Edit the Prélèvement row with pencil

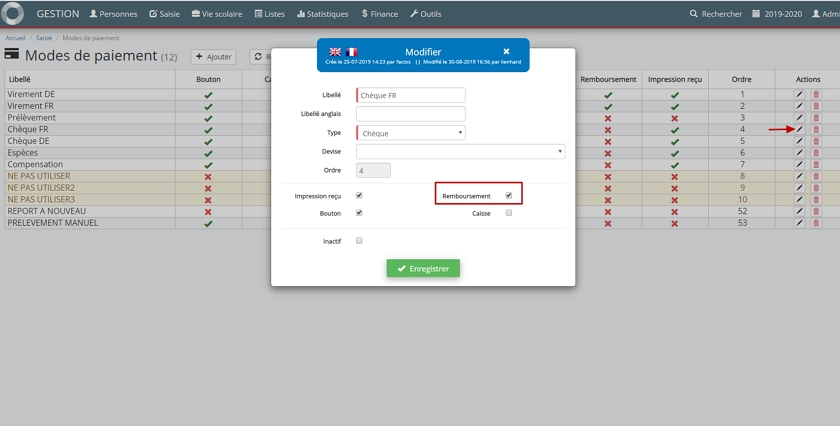(x=799, y=118)
